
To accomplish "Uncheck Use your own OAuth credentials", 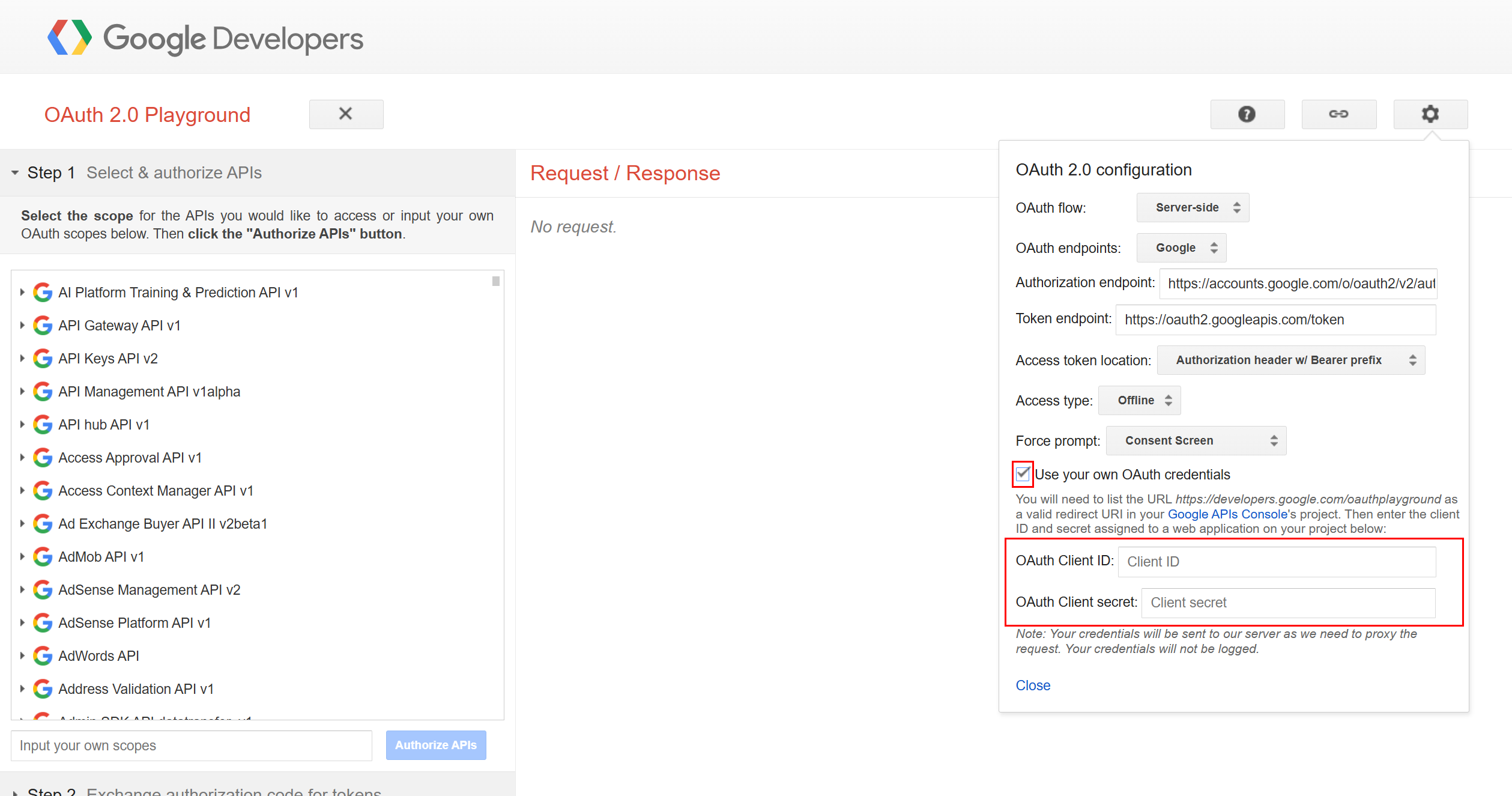I will 1023,474.
